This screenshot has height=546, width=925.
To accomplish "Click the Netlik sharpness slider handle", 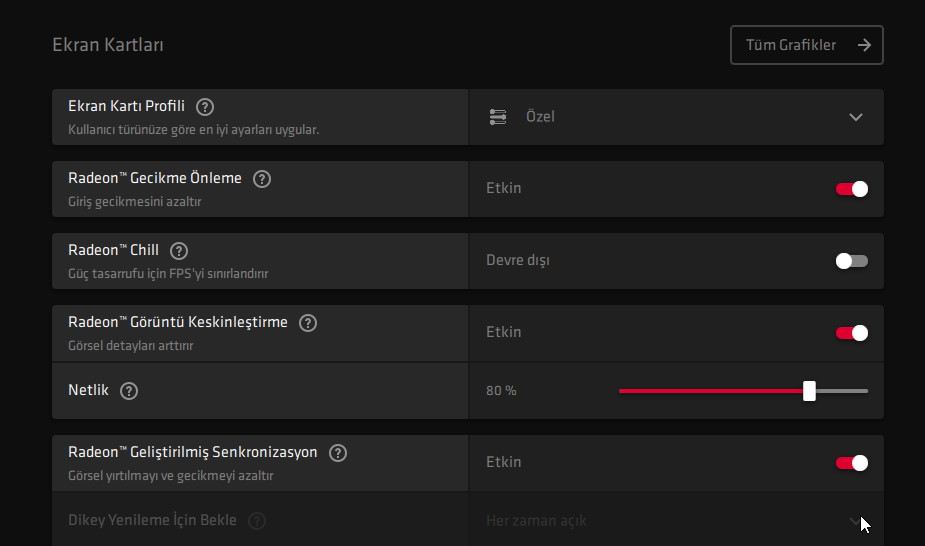I will click(x=809, y=391).
